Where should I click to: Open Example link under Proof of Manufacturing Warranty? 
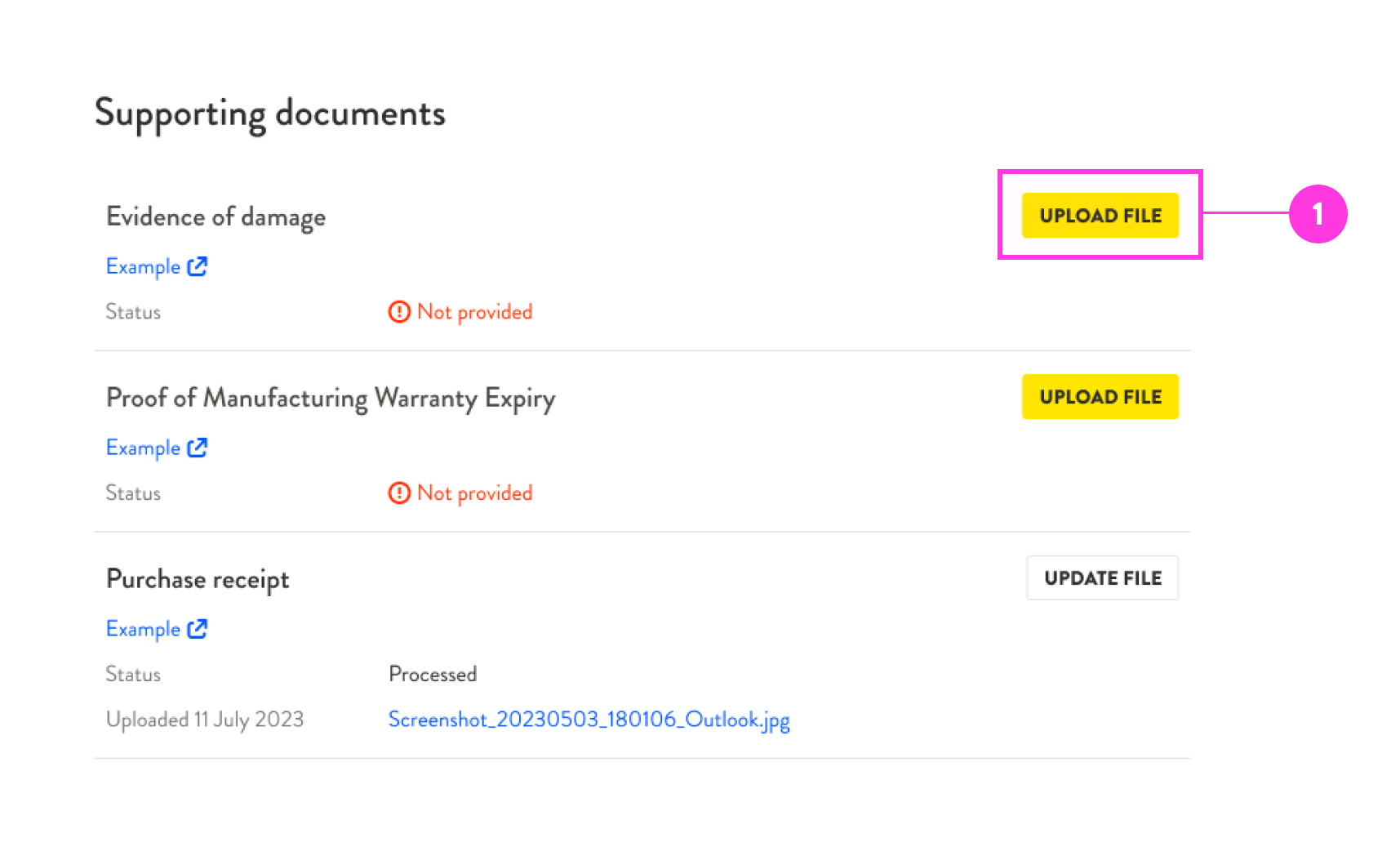coord(144,448)
